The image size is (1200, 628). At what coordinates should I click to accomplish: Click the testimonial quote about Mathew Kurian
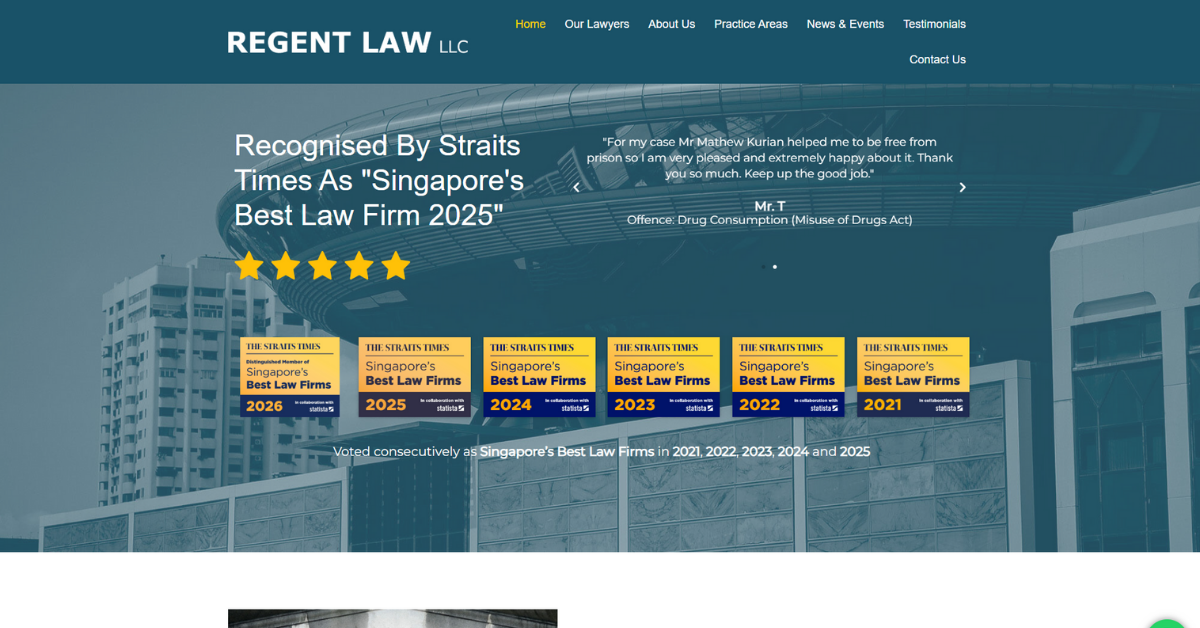pos(769,158)
